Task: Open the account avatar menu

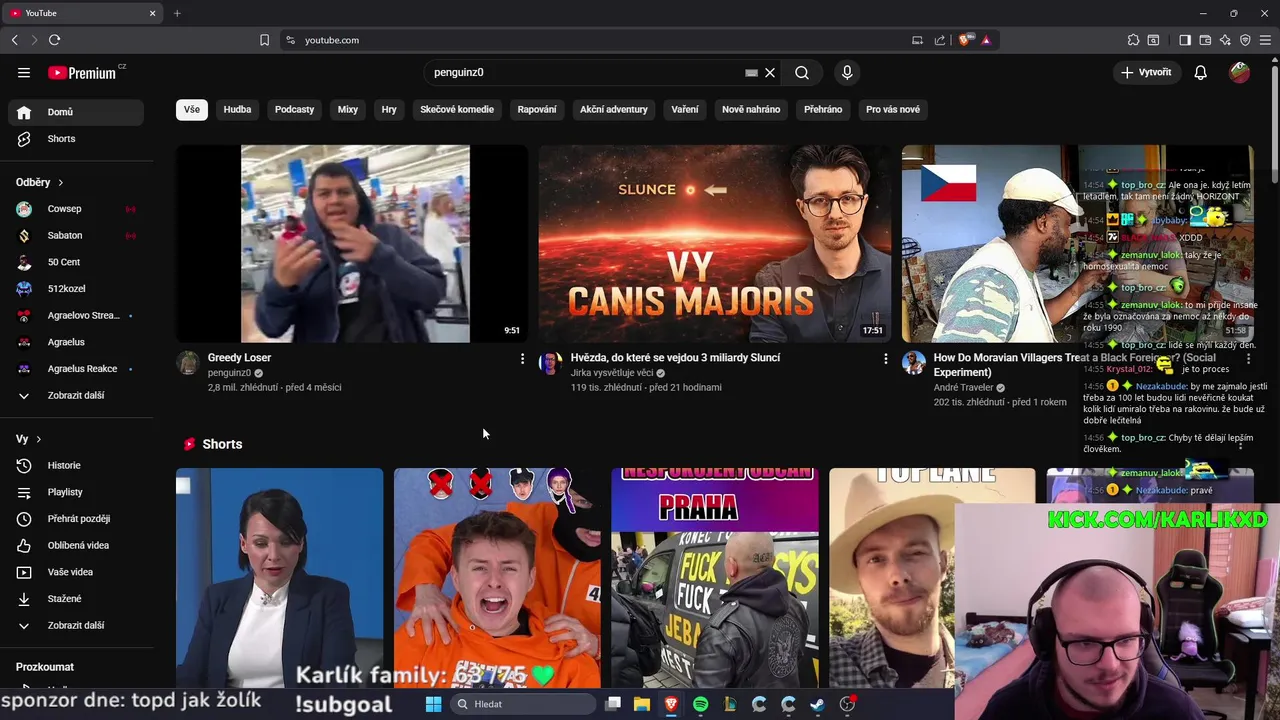Action: click(x=1239, y=72)
